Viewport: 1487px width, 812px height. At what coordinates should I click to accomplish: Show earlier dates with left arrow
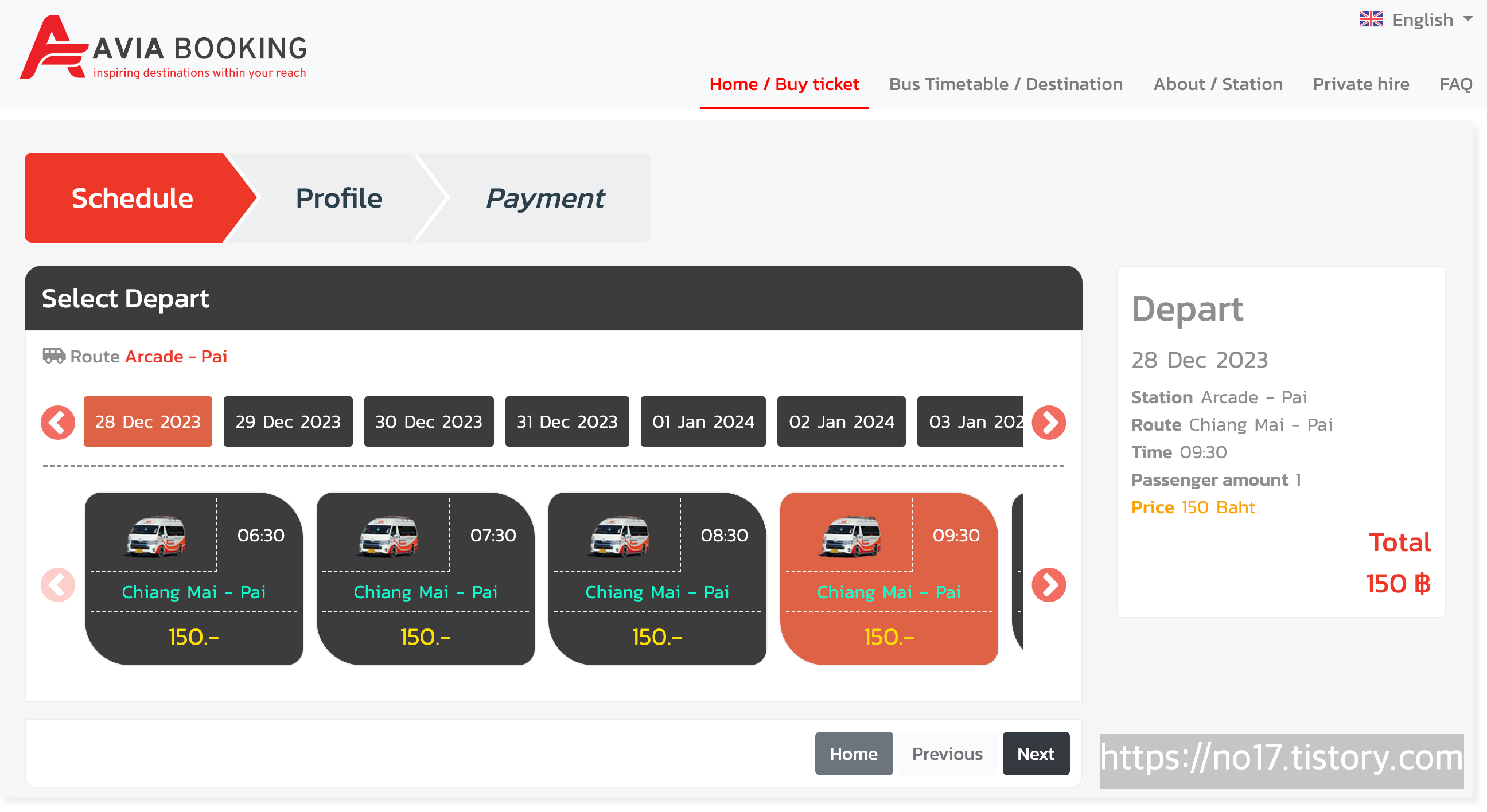58,423
